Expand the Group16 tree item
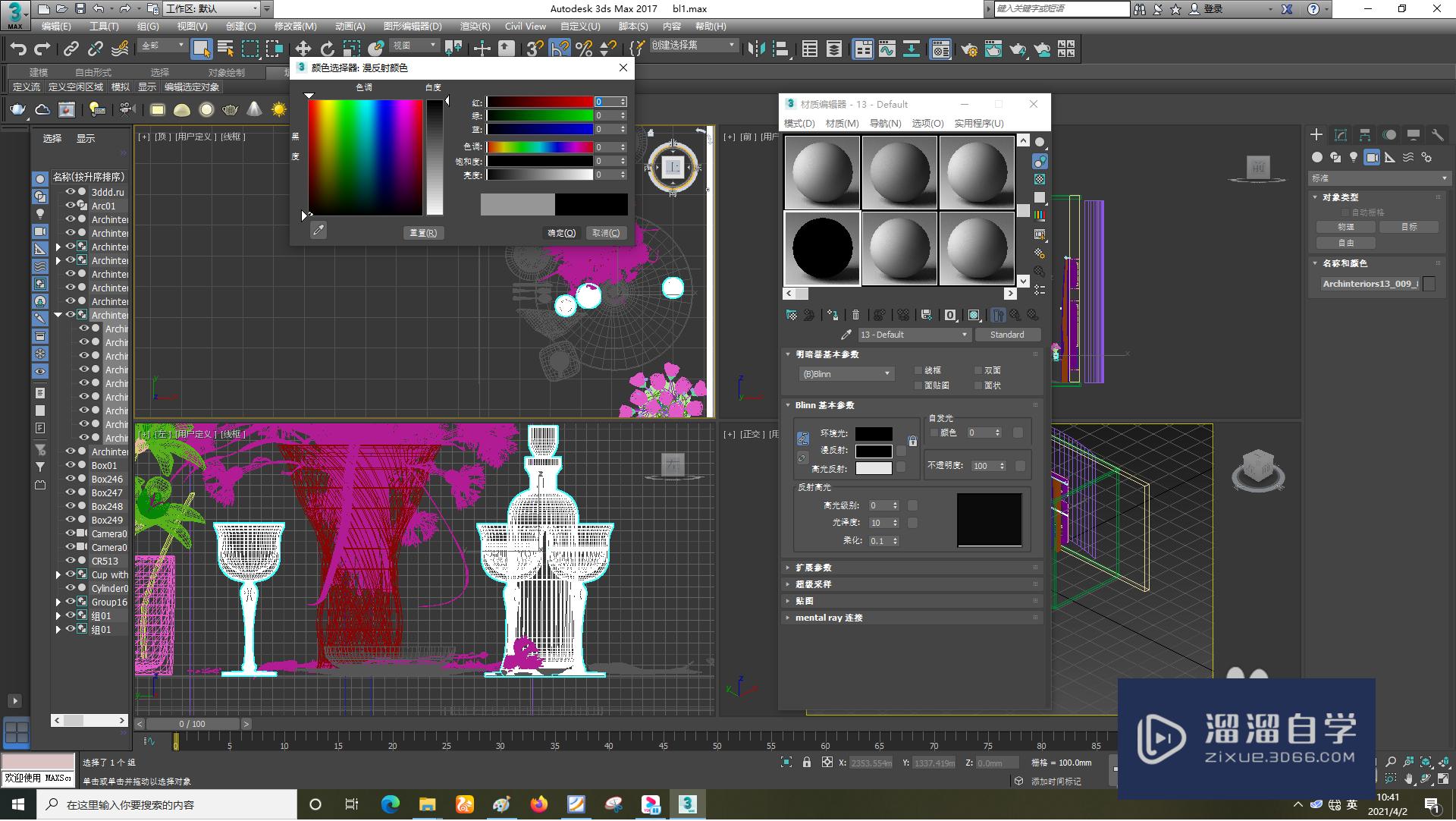The height and width of the screenshot is (821, 1456). (x=58, y=602)
